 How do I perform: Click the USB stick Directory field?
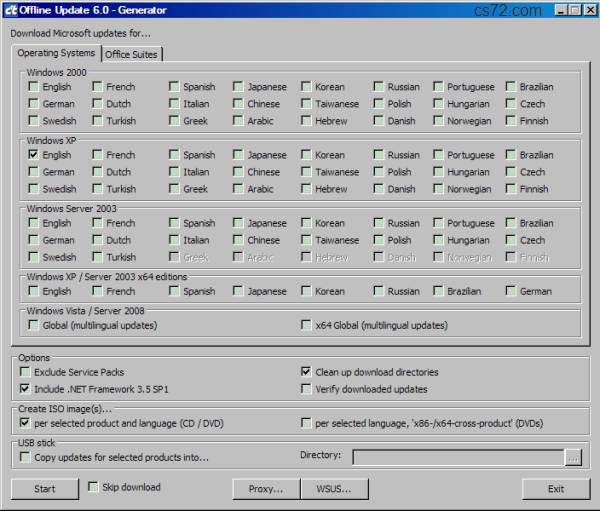tap(458, 457)
